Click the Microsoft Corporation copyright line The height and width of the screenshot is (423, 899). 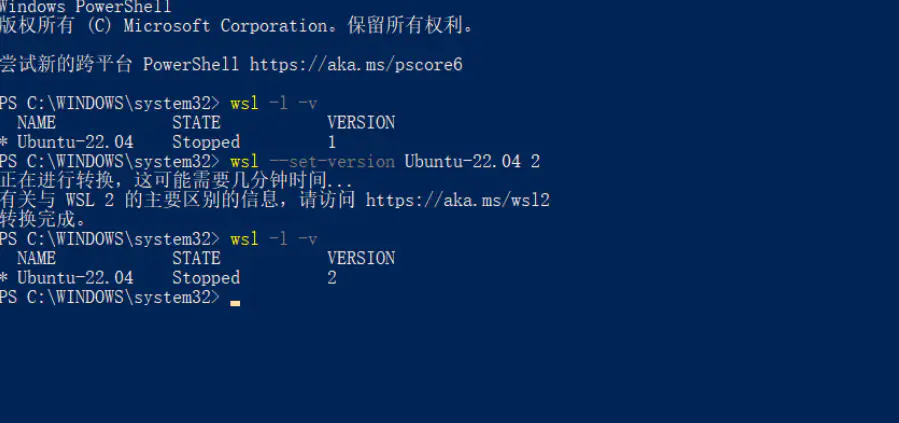[237, 26]
